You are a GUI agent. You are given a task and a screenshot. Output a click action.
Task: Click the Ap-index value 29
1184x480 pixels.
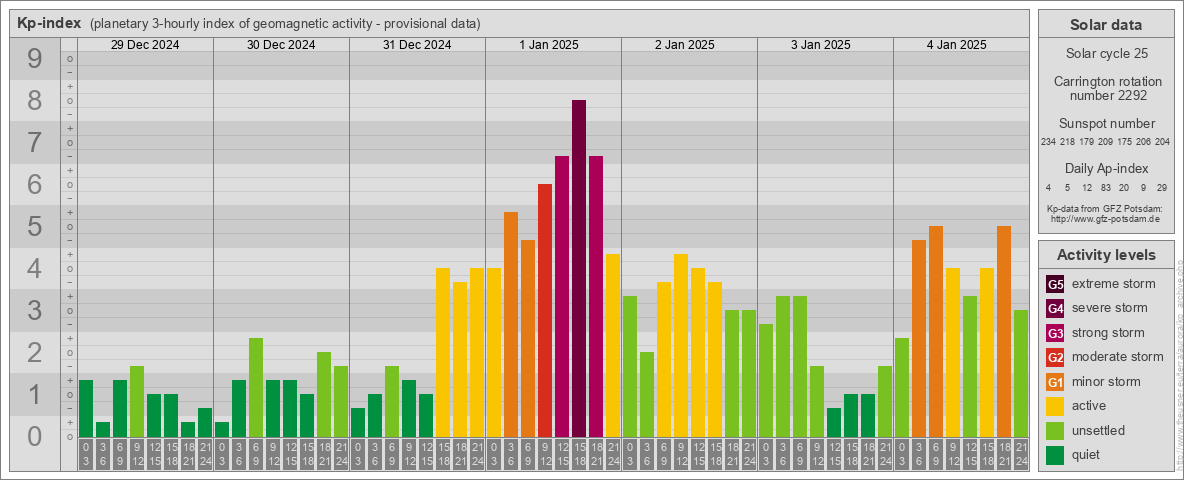(x=1162, y=187)
